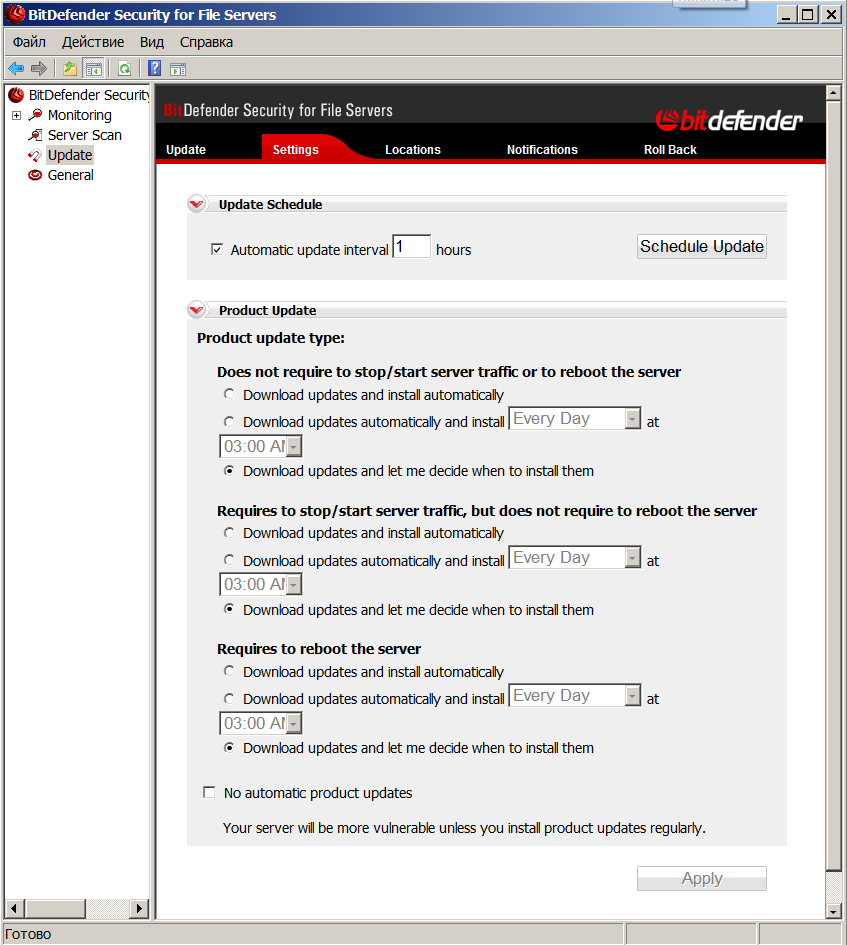Open the Действие menu

pos(93,42)
